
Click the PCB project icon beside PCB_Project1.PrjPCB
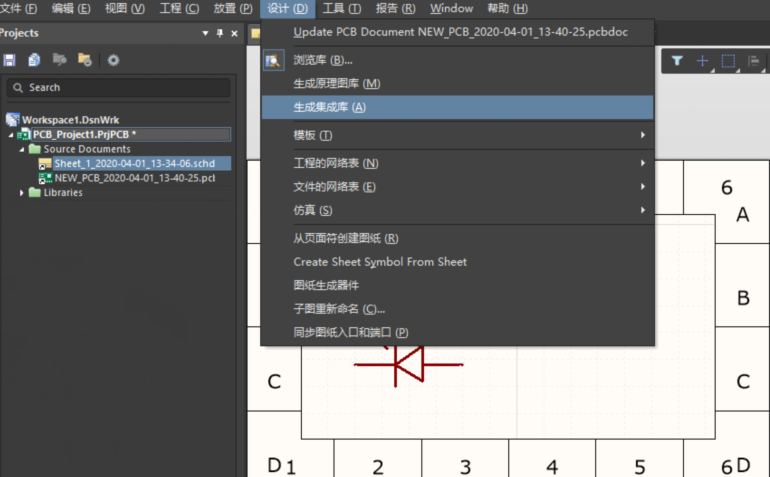click(24, 134)
